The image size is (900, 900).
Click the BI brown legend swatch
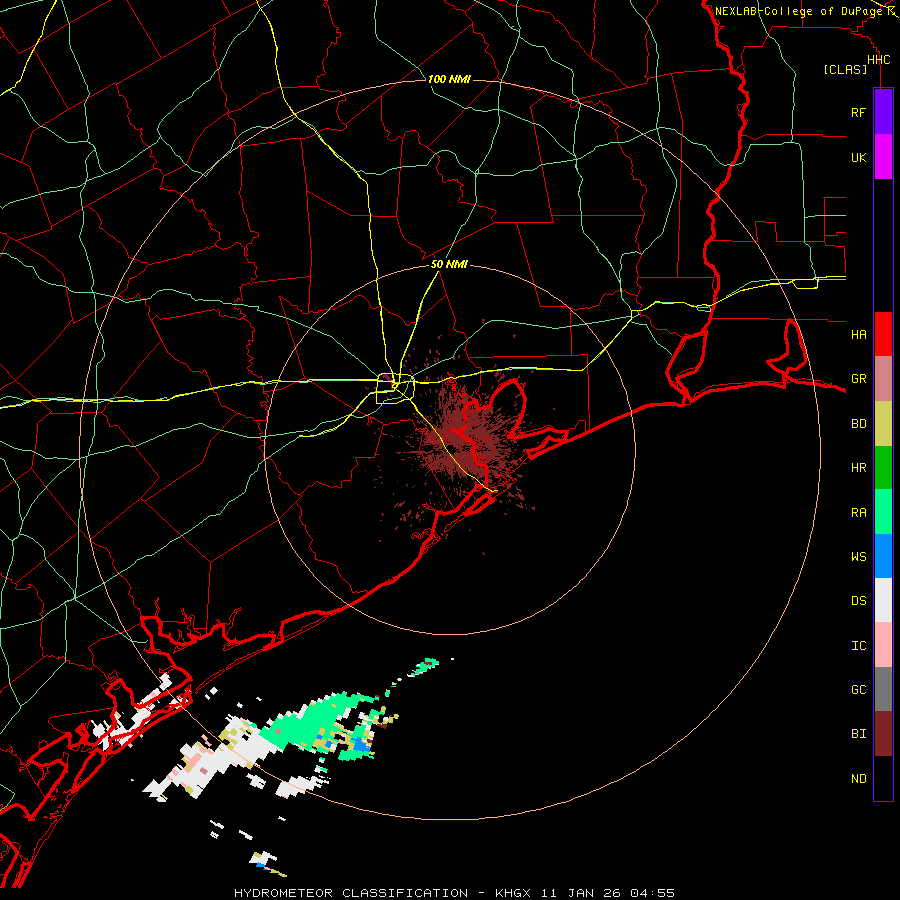click(x=883, y=734)
